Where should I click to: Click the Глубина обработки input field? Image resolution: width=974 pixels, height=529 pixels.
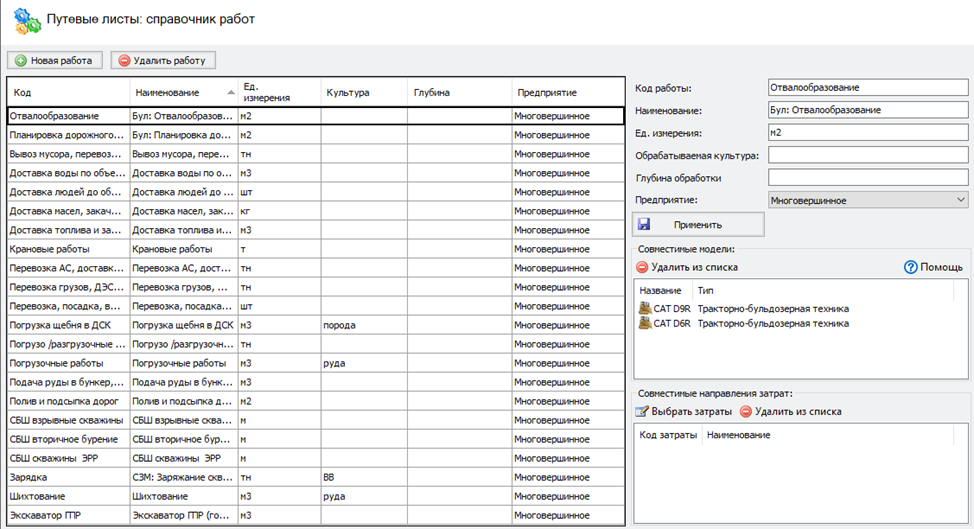point(867,178)
